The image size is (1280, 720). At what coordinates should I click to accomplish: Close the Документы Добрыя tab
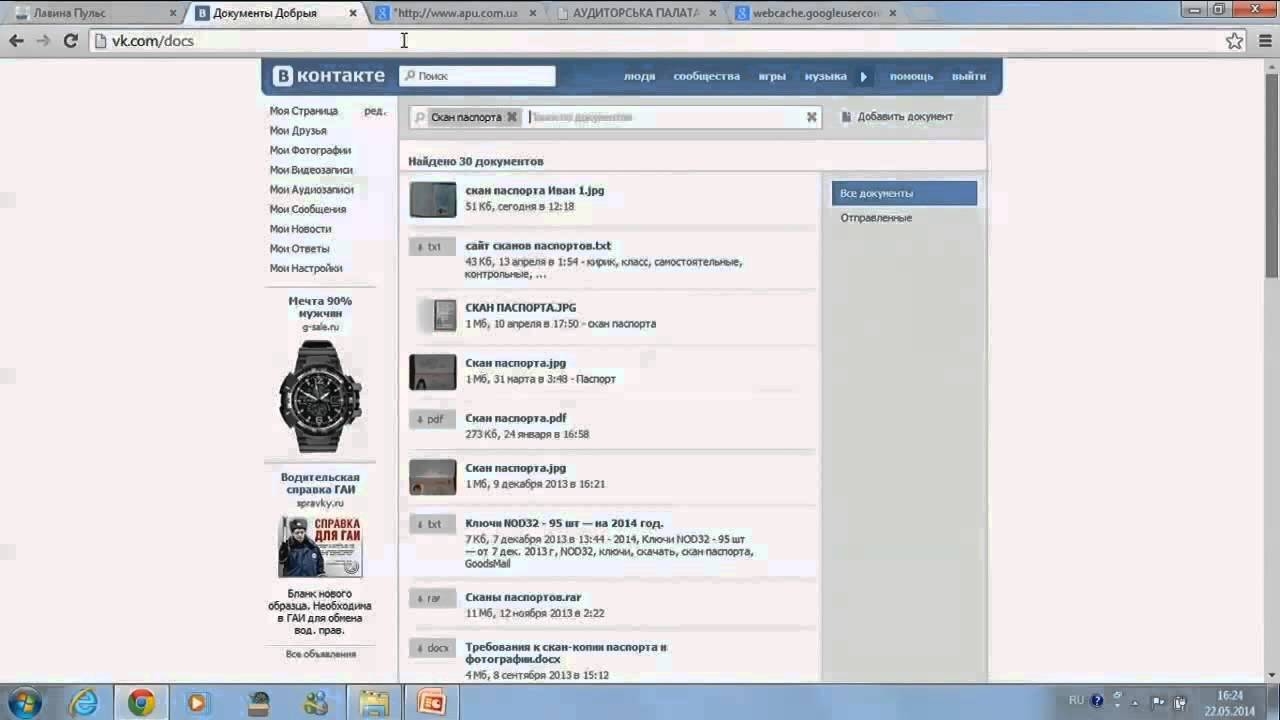352,14
